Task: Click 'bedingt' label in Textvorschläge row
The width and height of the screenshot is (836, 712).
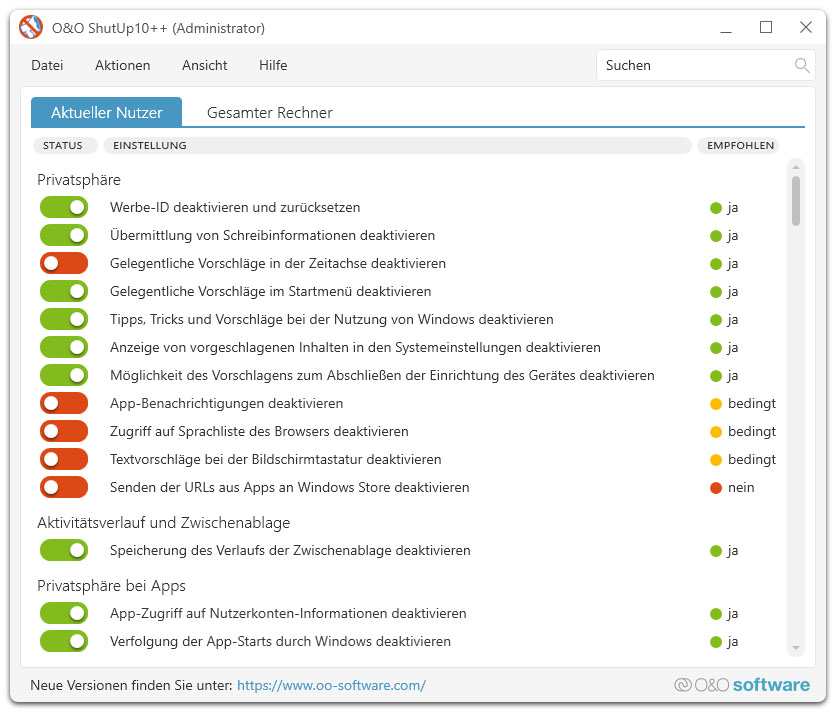Action: pyautogui.click(x=752, y=460)
